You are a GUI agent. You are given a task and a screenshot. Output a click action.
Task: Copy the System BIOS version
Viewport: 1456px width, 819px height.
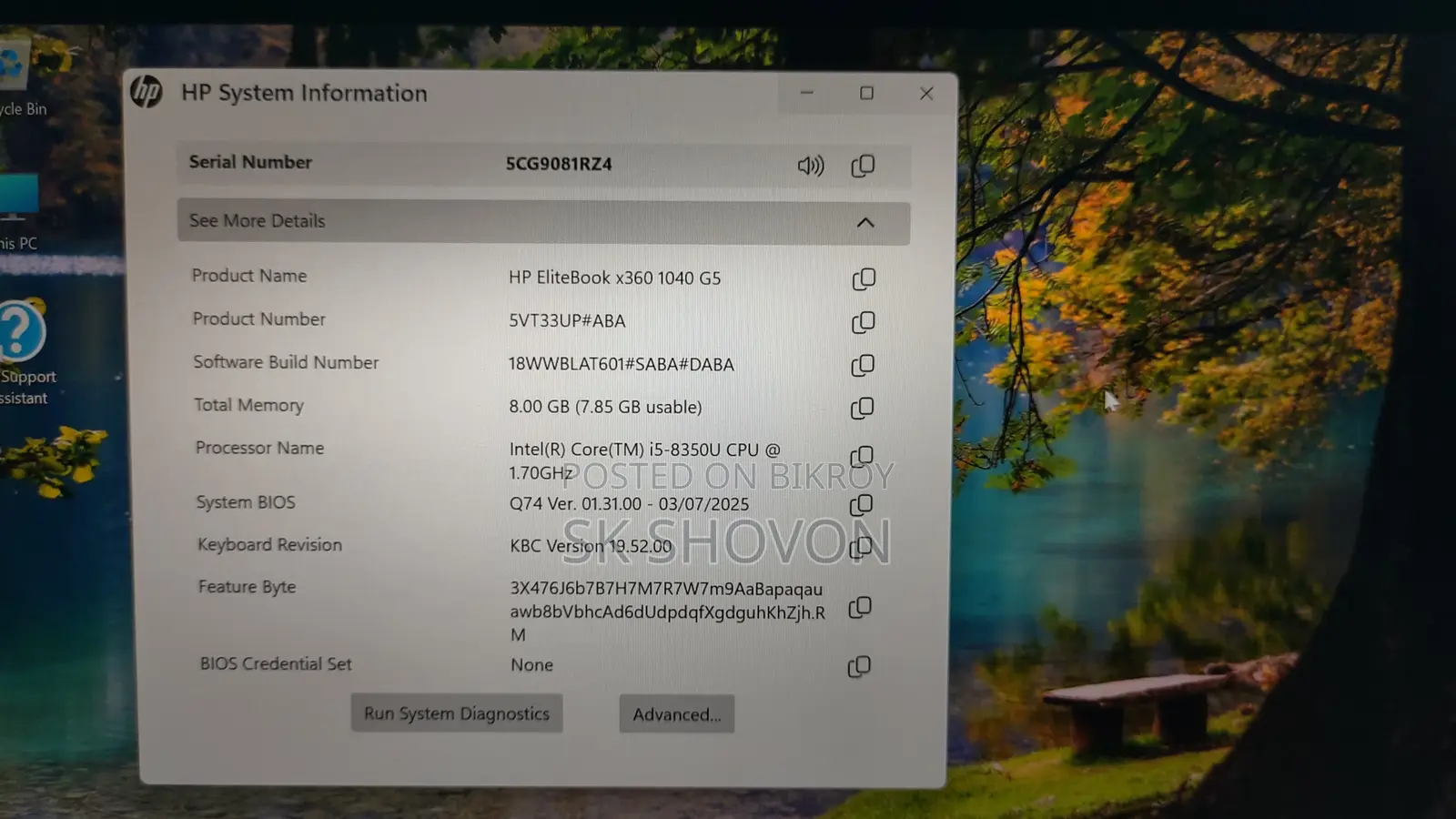click(x=861, y=505)
